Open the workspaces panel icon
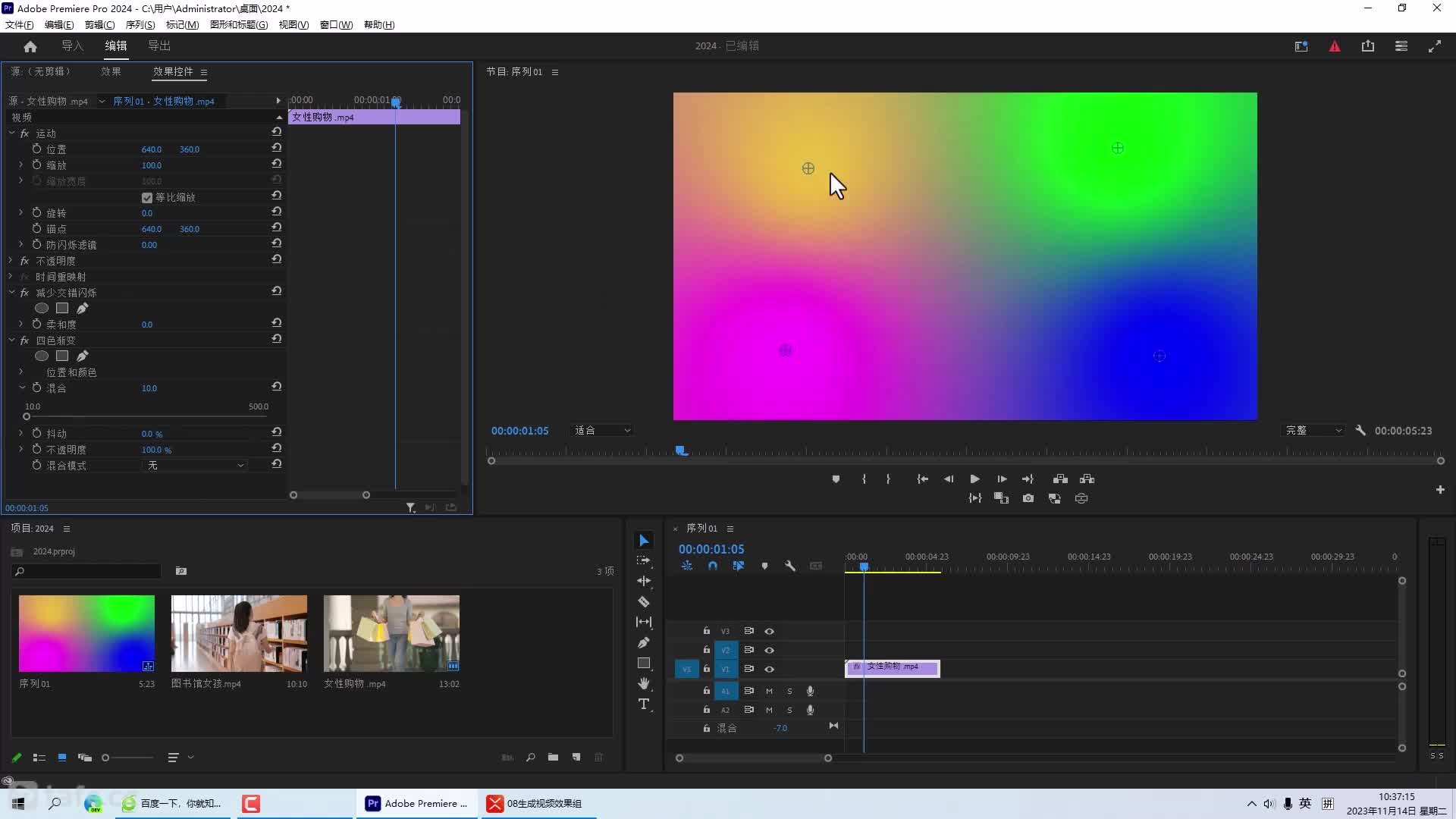 1401,46
